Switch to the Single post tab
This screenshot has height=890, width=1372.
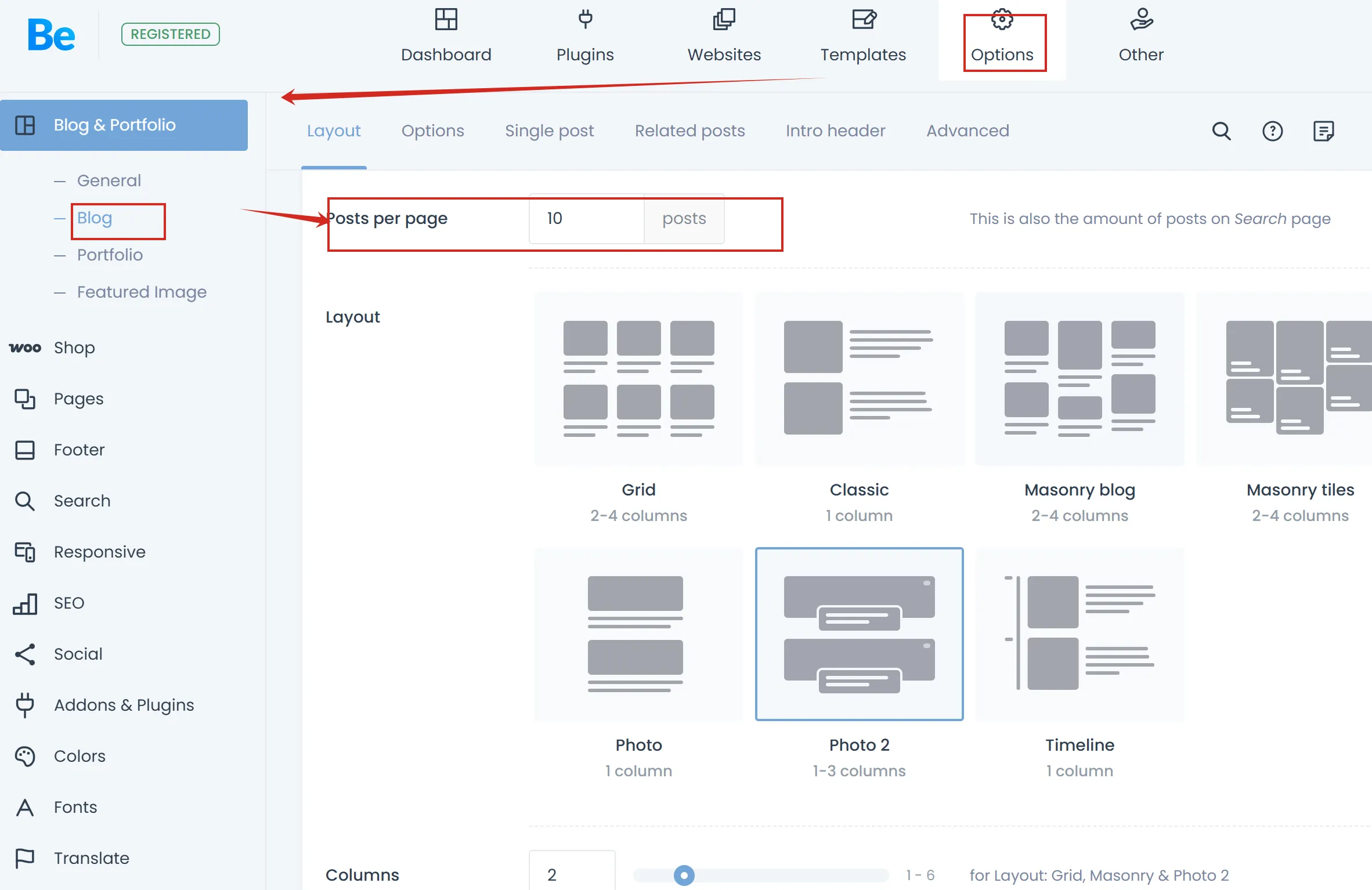tap(549, 131)
